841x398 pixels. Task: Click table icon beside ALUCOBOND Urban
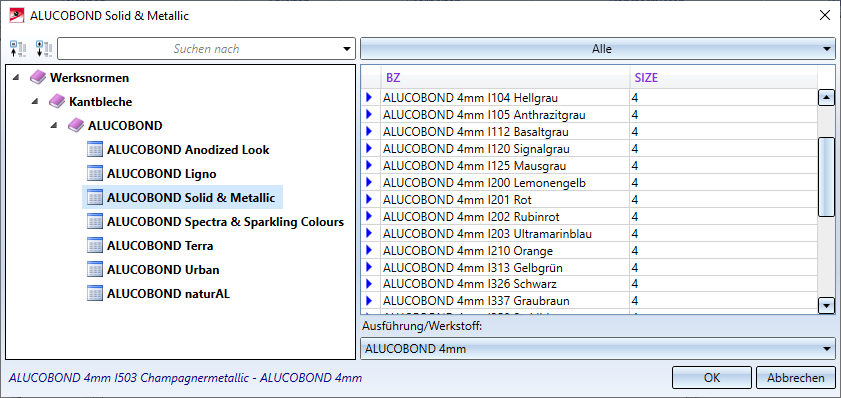95,270
